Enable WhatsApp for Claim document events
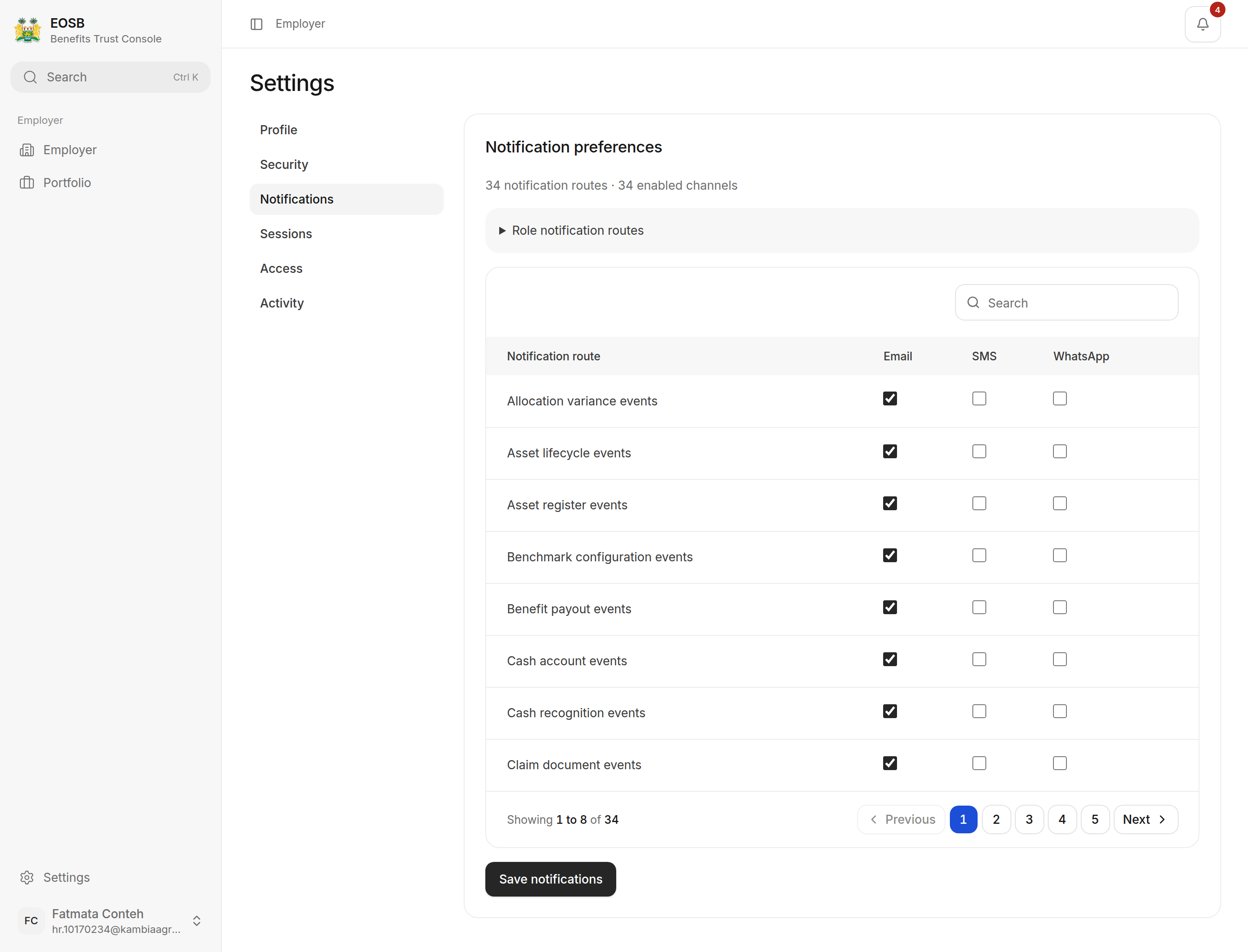 pyautogui.click(x=1059, y=763)
